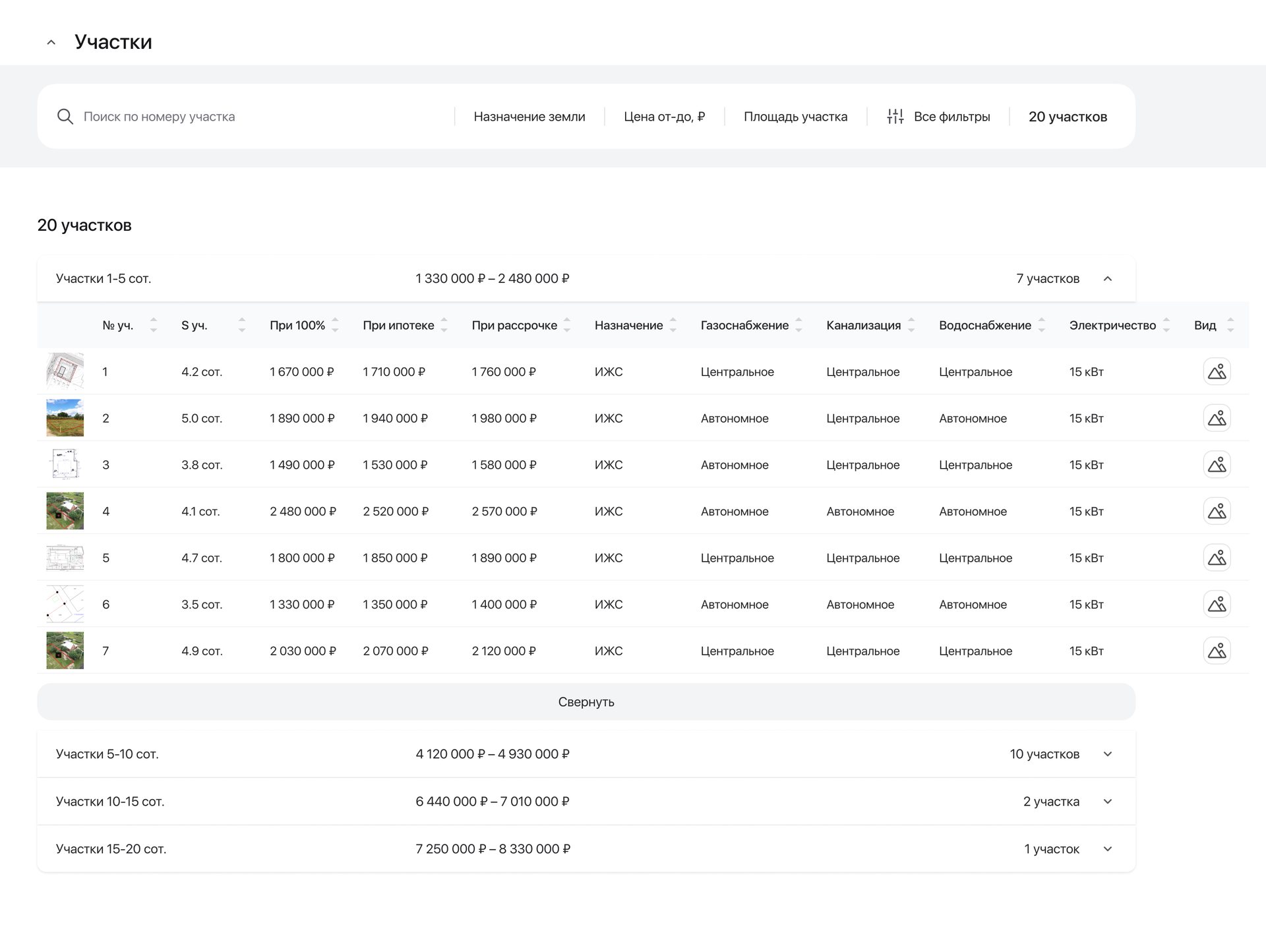Open thumbnail image of plot 6
The width and height of the screenshot is (1266, 952).
[65, 604]
